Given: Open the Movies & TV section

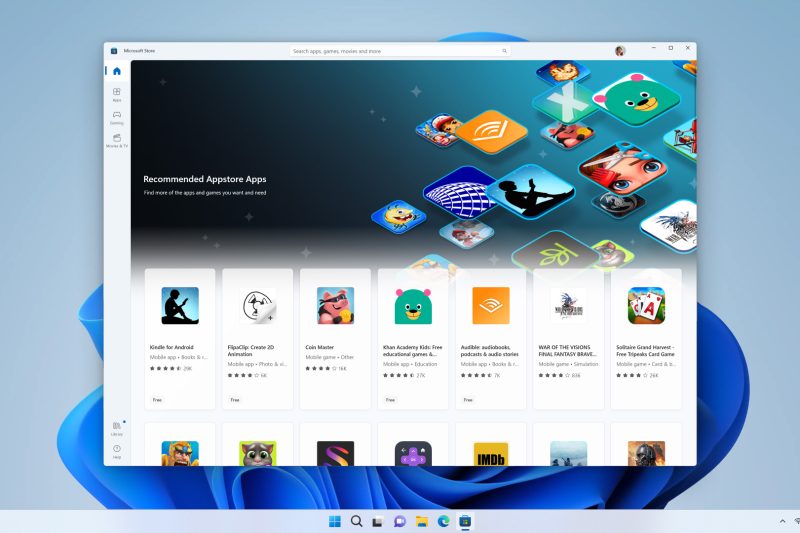Looking at the screenshot, I should [x=117, y=140].
